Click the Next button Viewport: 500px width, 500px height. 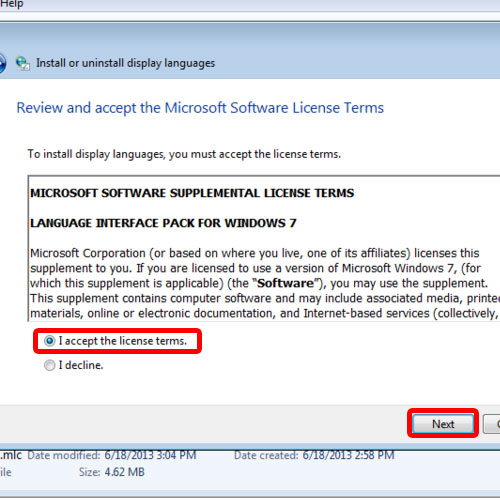point(443,424)
